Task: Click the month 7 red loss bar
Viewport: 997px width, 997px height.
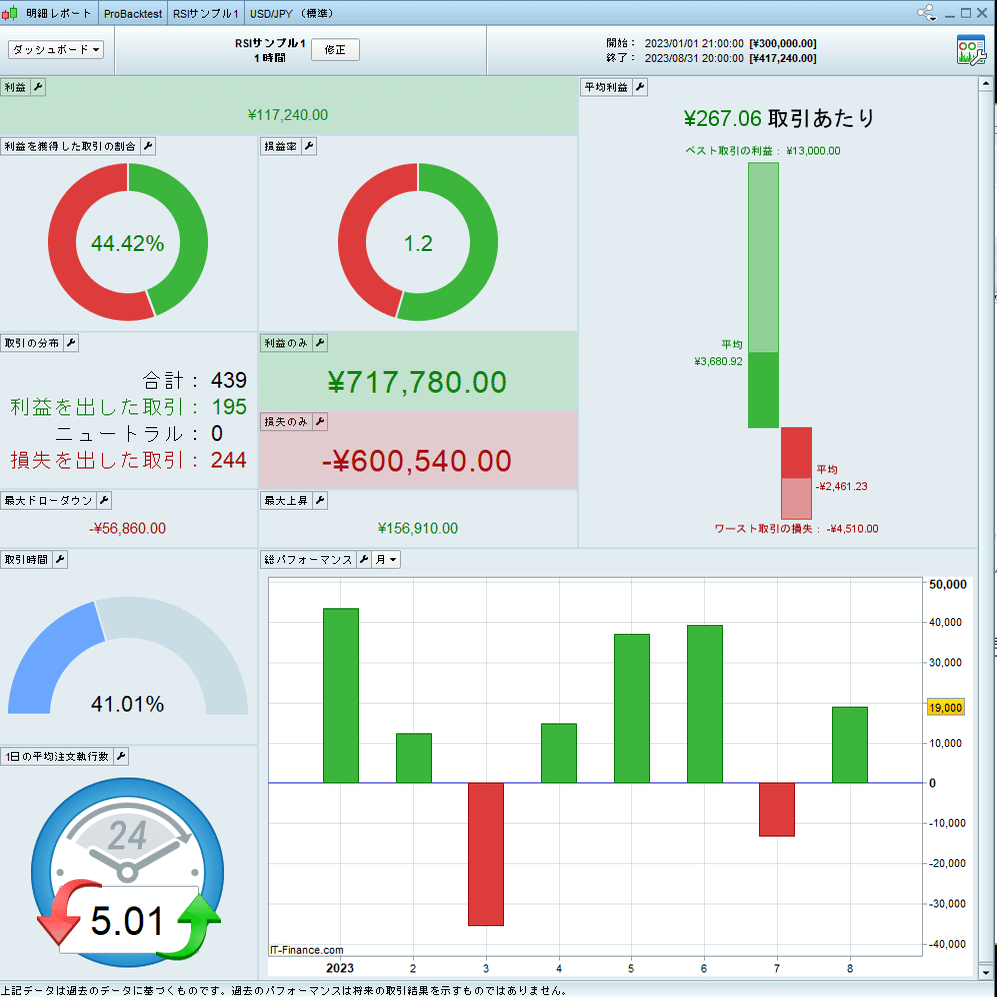Action: pos(777,809)
